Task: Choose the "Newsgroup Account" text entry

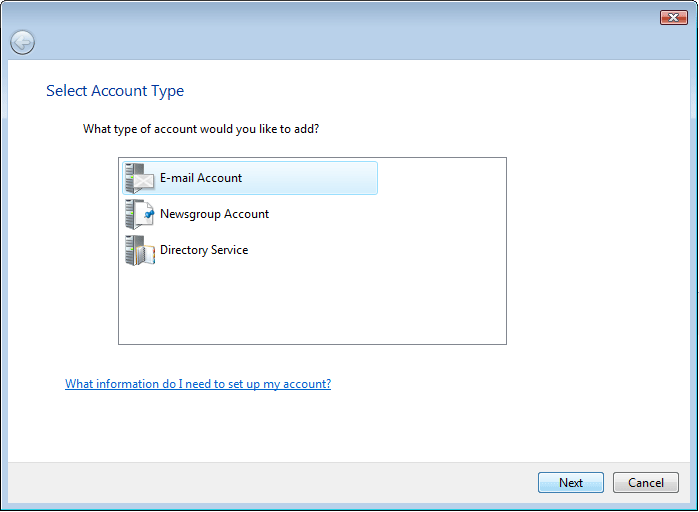Action: coord(214,214)
